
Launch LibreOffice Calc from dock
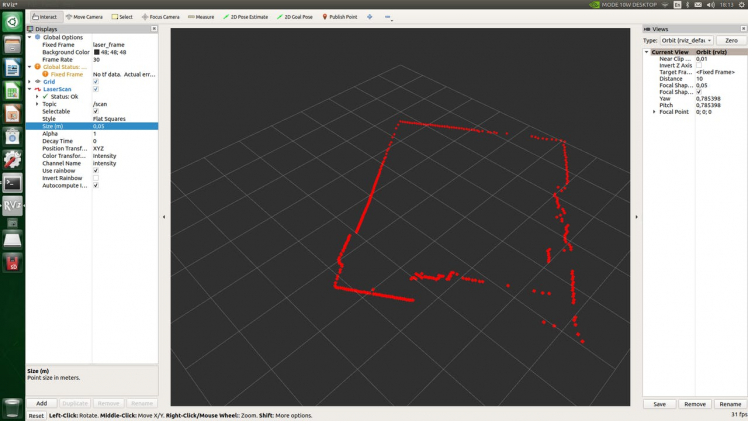pos(12,91)
